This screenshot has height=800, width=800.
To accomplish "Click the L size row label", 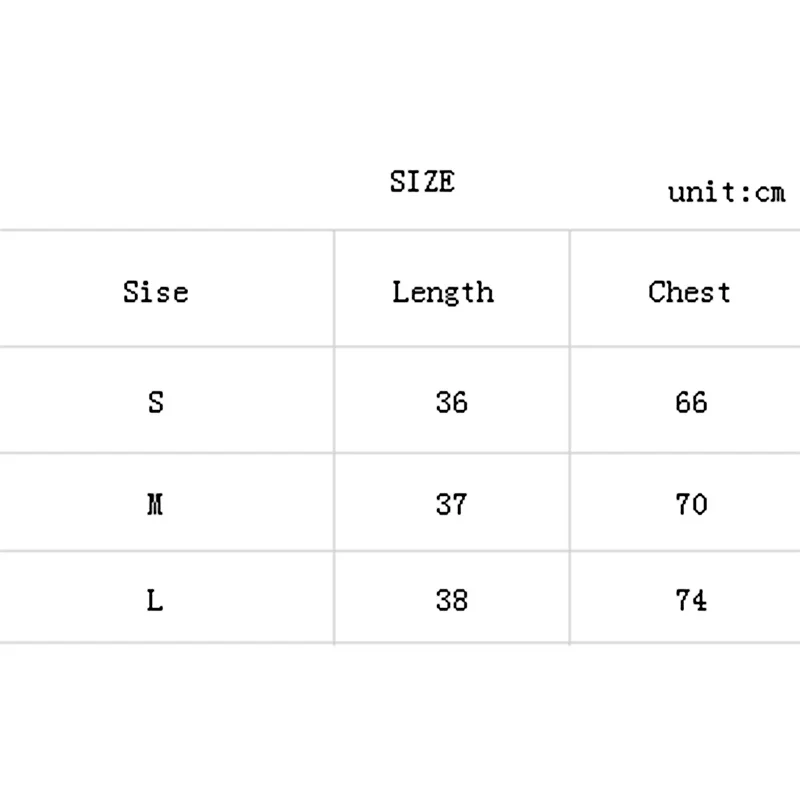I will [x=155, y=600].
